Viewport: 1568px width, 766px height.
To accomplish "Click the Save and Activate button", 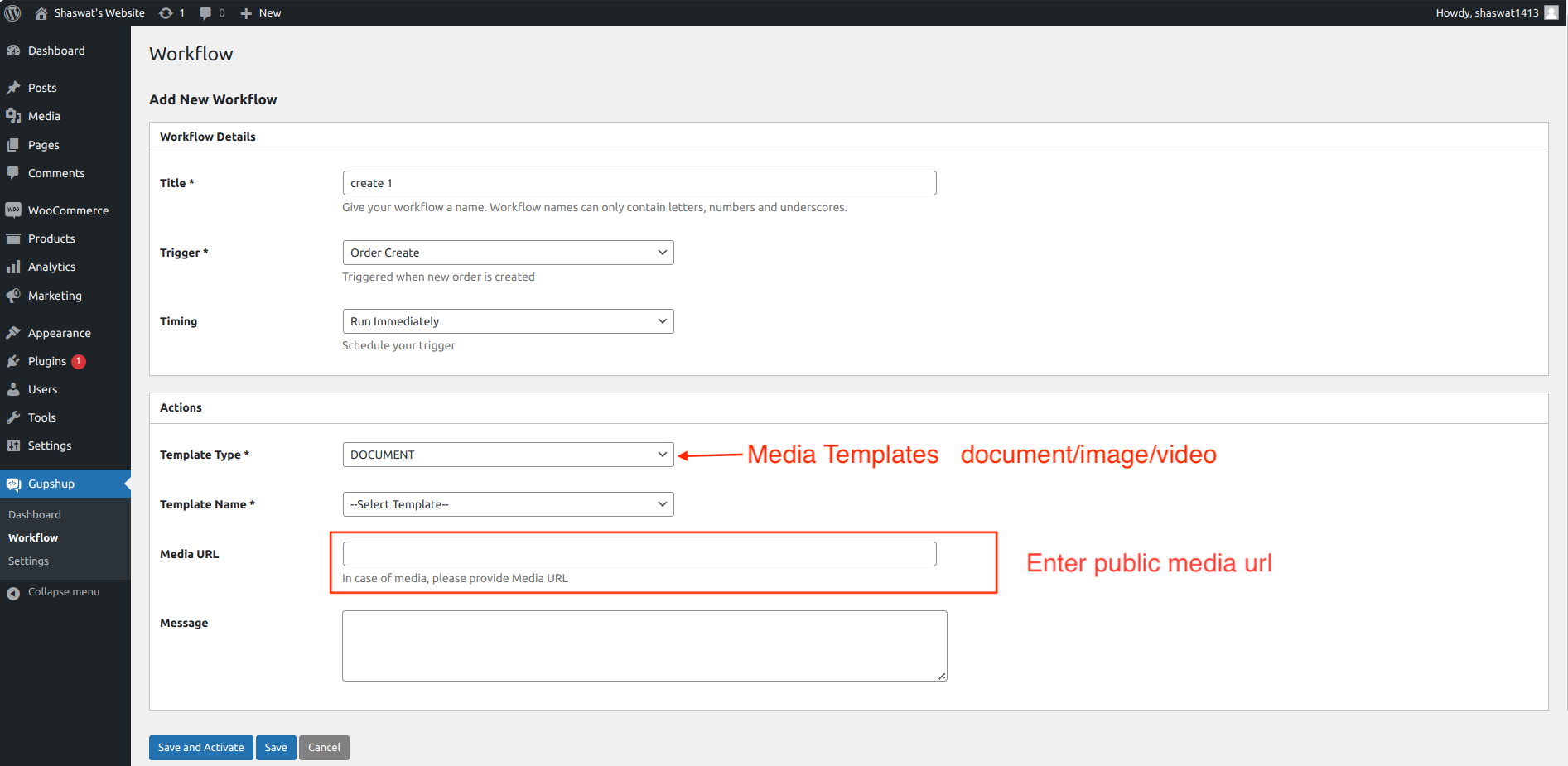I will click(201, 748).
